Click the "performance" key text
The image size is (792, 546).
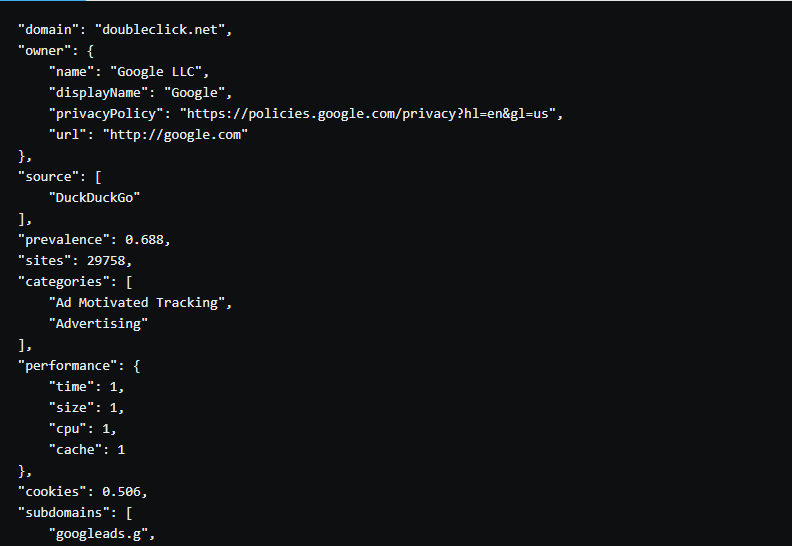[x=67, y=366]
